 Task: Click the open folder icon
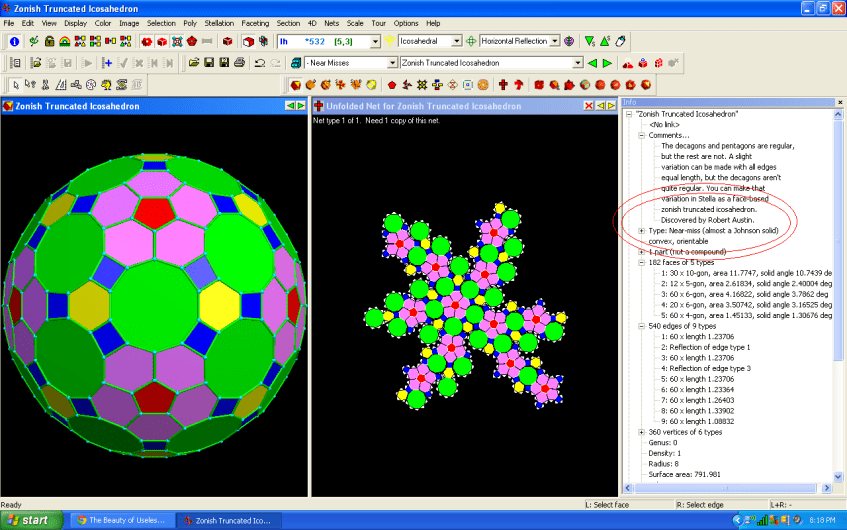point(194,63)
